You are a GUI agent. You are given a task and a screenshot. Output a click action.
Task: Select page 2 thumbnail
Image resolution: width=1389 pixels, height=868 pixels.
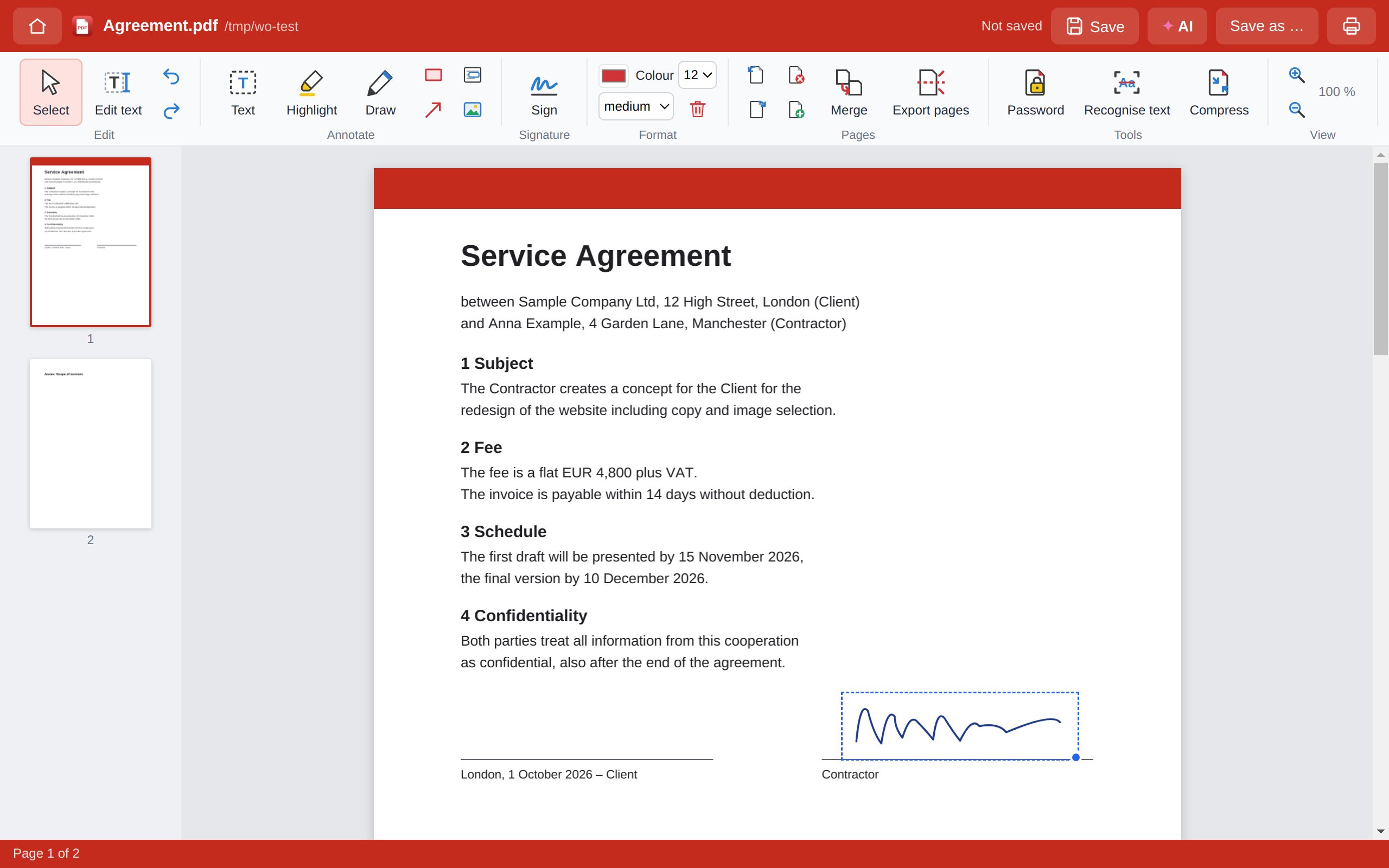pos(91,444)
